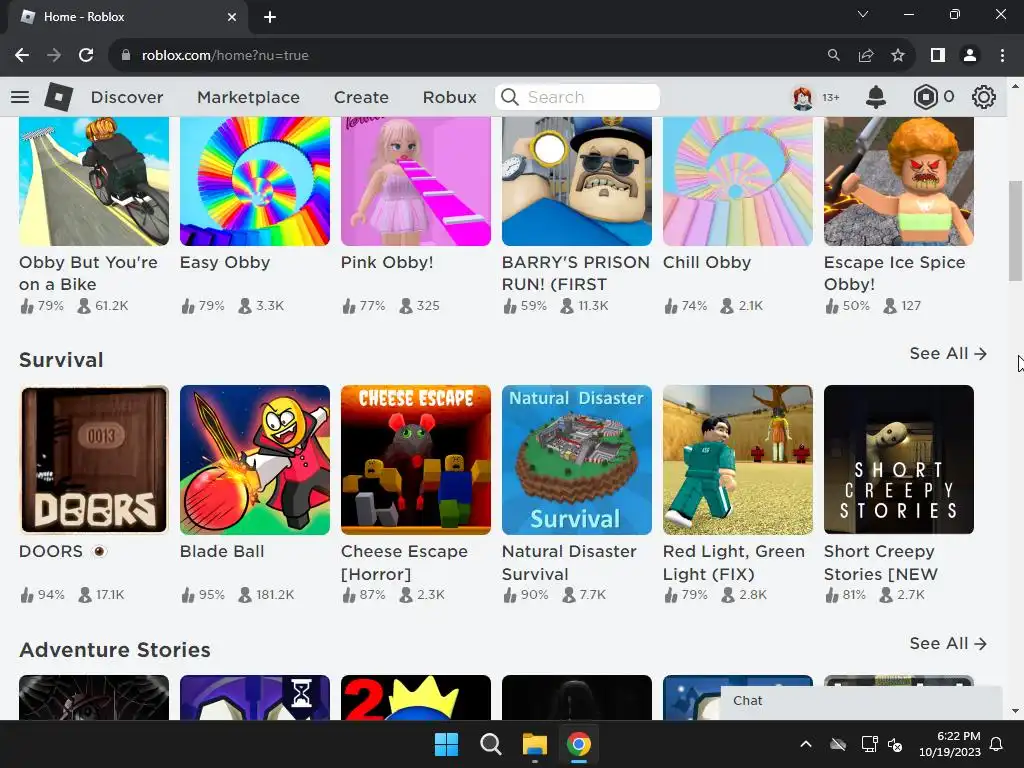The width and height of the screenshot is (1024, 768).
Task: Click the network tray icon
Action: (869, 744)
